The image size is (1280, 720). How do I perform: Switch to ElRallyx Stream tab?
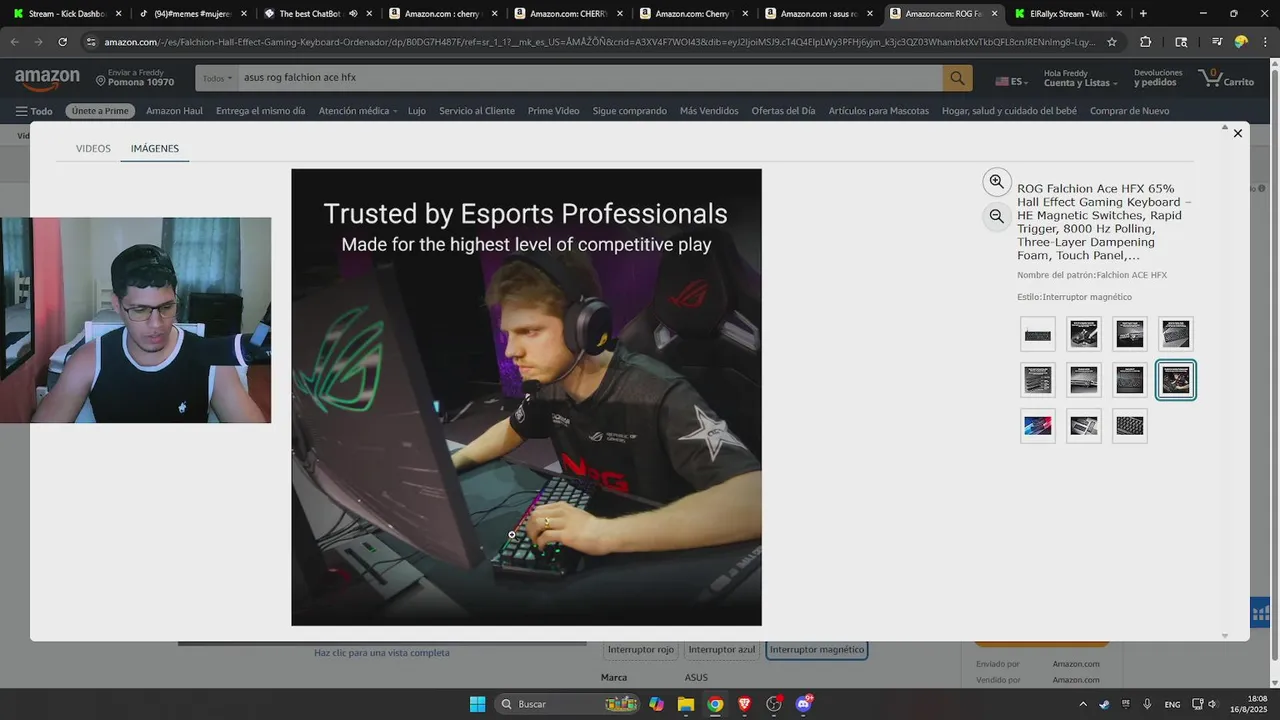1066,14
